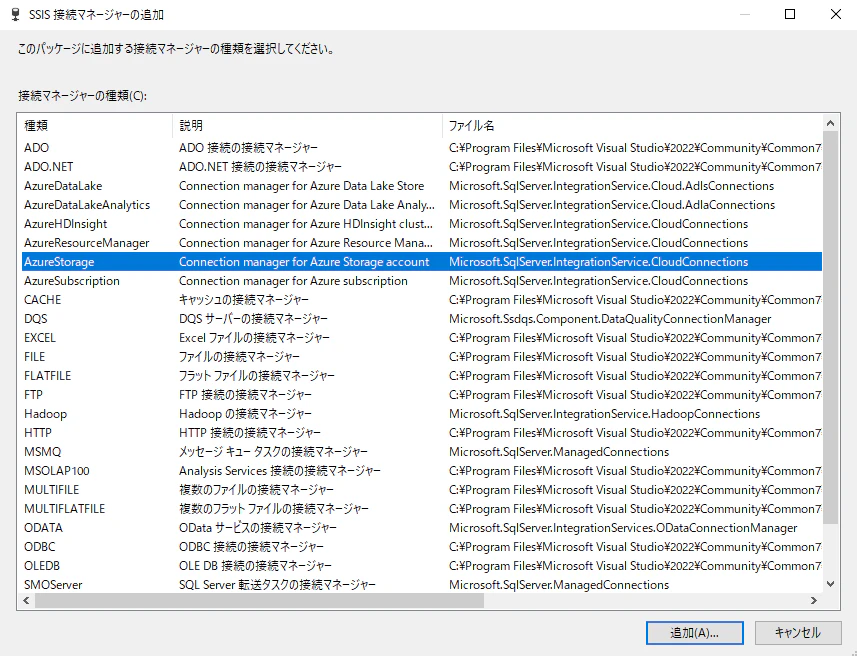
Task: Select the MULTIFILE connection type
Action: coord(422,490)
